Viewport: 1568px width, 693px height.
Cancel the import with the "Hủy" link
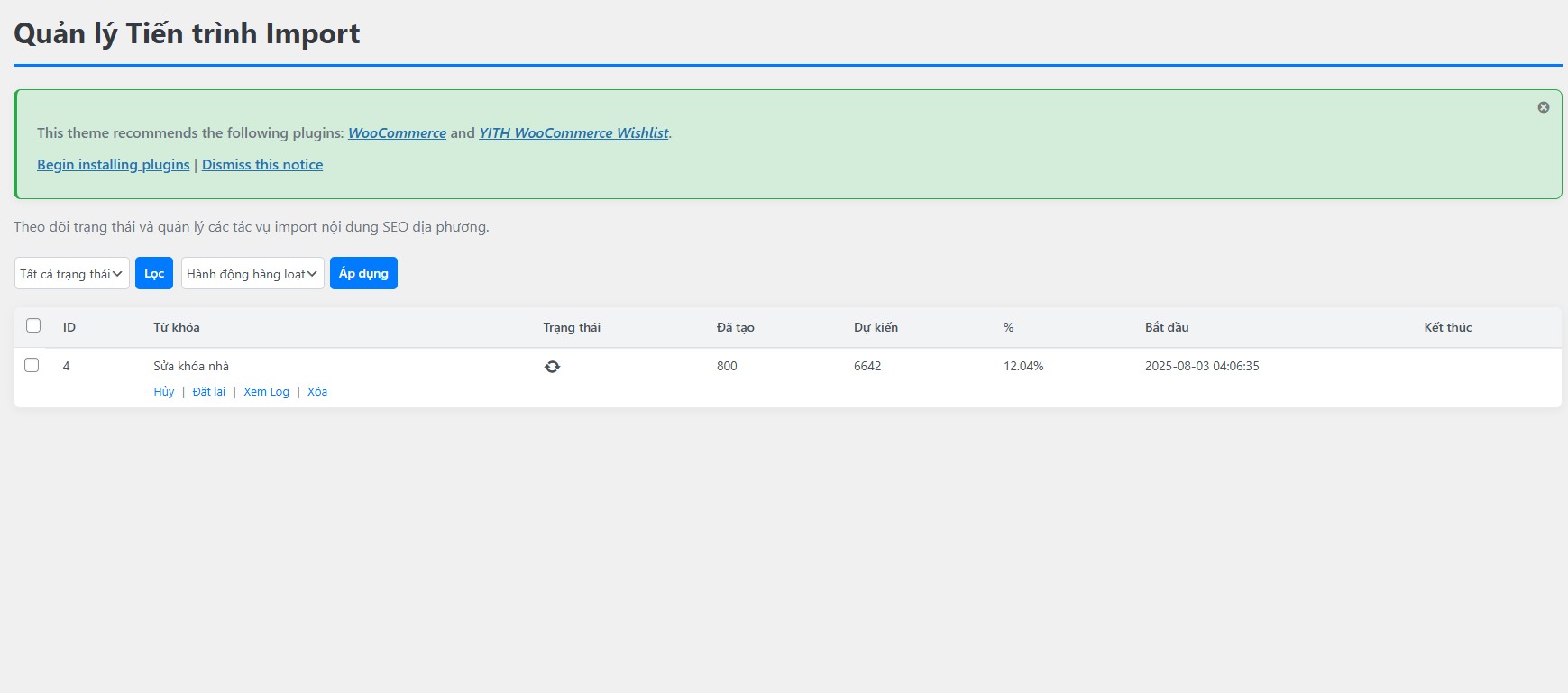(x=164, y=392)
